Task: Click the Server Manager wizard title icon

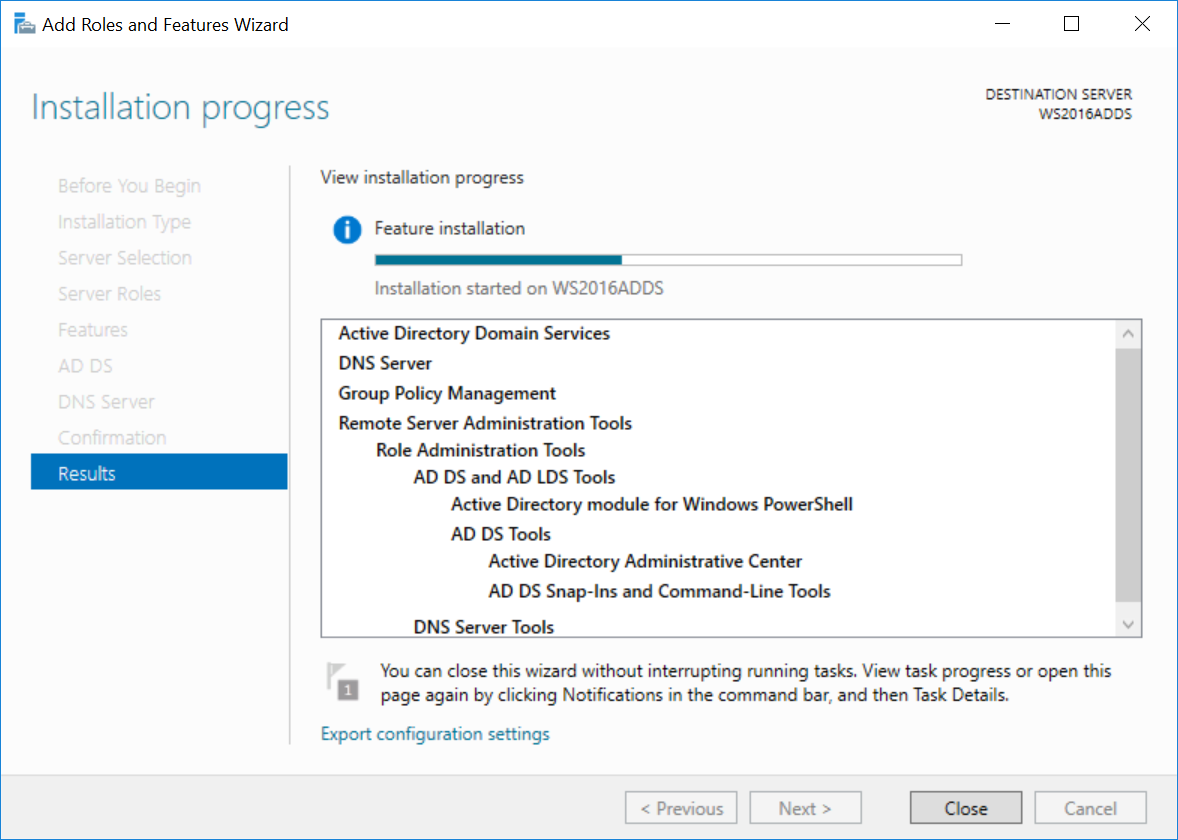Action: [24, 24]
